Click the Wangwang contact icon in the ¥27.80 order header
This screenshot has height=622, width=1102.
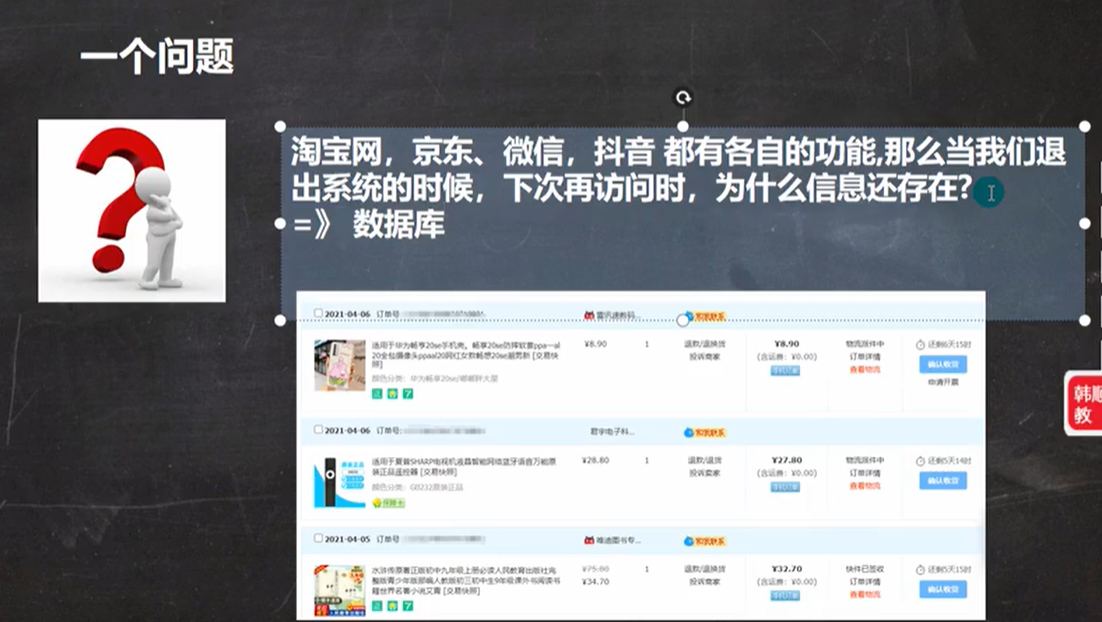pyautogui.click(x=705, y=432)
